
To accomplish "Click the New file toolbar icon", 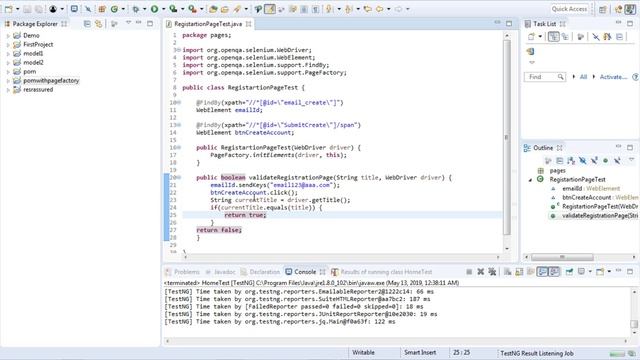I will [x=8, y=9].
